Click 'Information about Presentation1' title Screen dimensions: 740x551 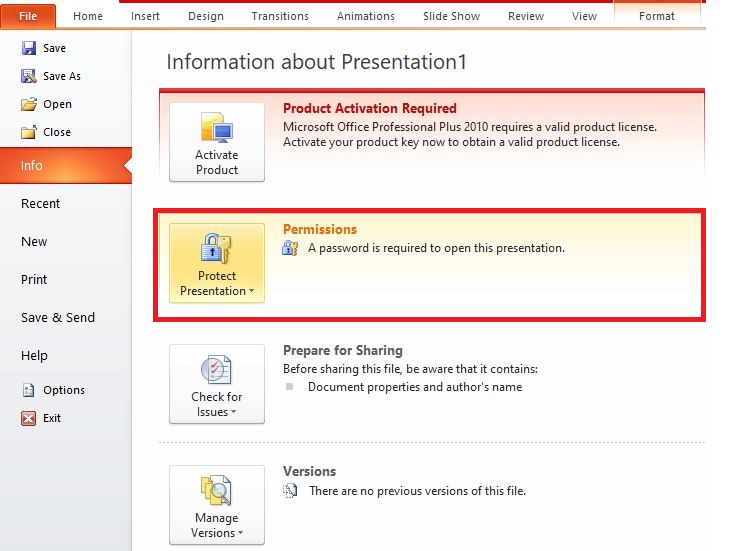click(317, 62)
